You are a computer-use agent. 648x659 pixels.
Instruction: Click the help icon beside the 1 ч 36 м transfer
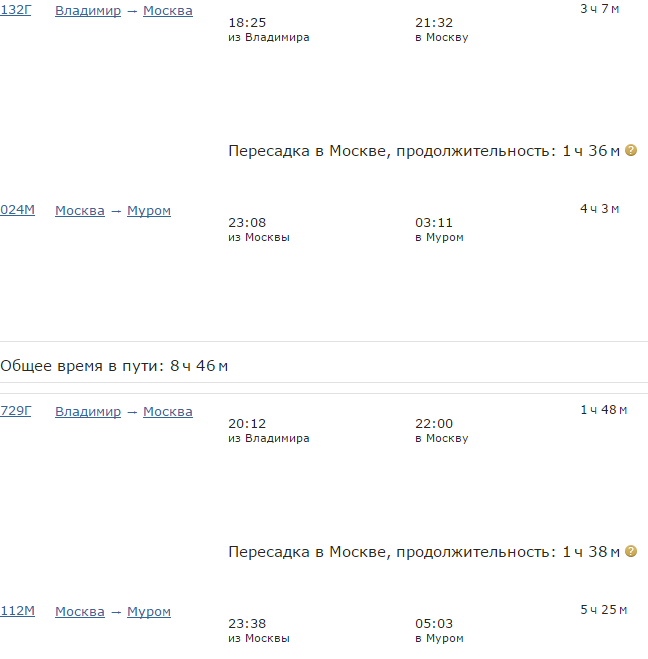[632, 151]
